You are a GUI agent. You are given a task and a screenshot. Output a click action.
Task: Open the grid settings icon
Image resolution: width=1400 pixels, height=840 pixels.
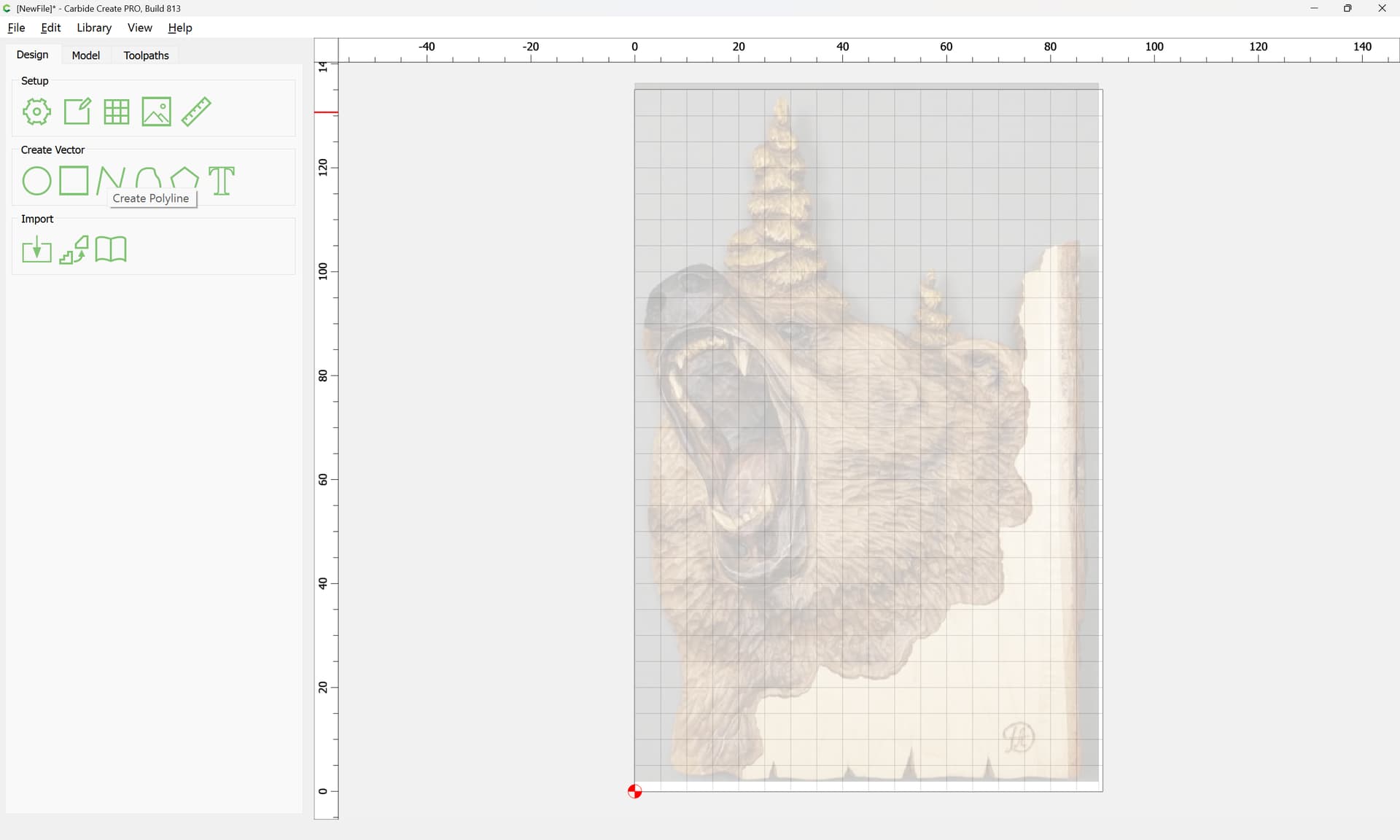pos(117,112)
